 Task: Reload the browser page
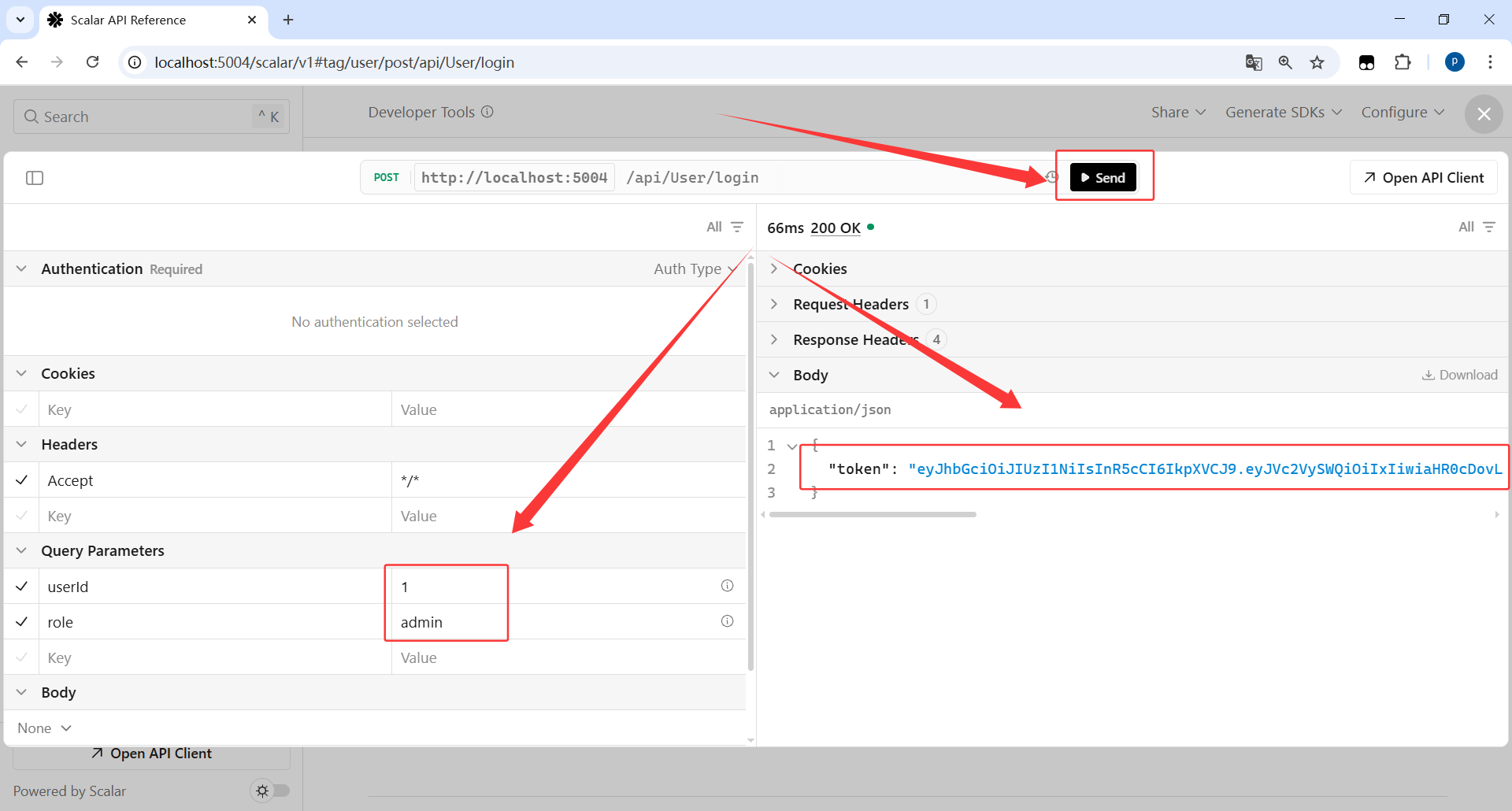pos(93,62)
